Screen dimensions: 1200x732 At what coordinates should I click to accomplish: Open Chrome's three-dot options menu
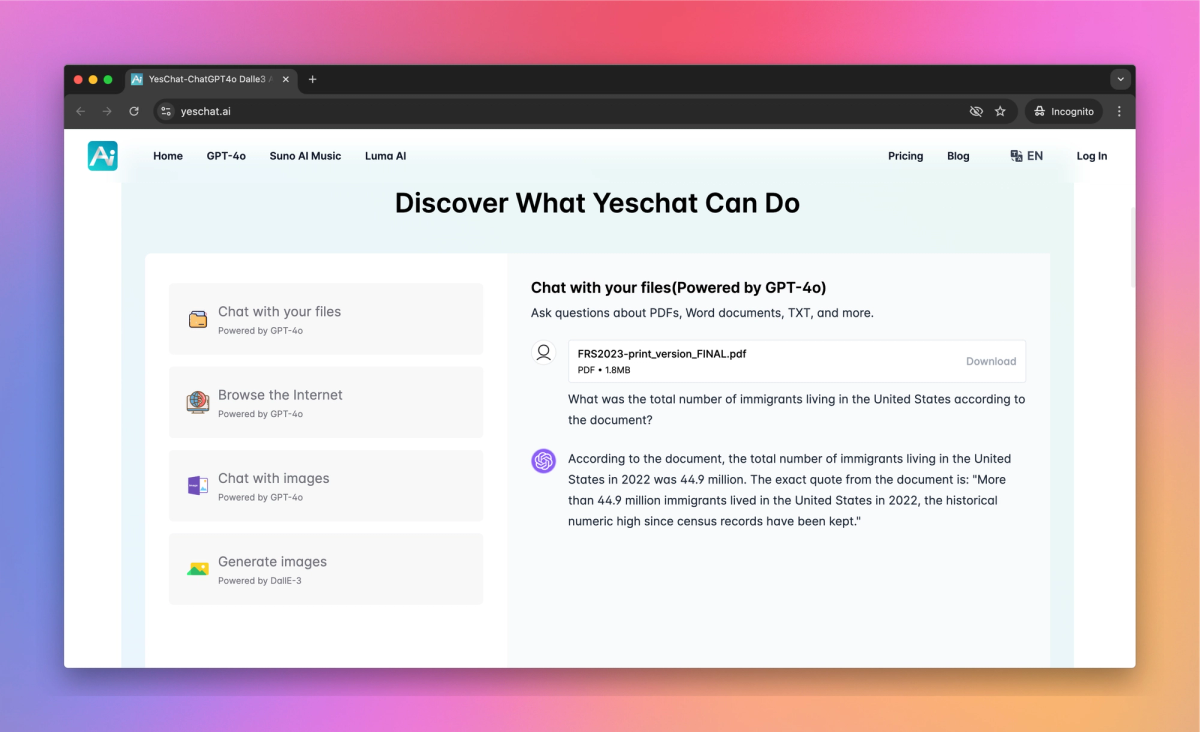pyautogui.click(x=1119, y=111)
